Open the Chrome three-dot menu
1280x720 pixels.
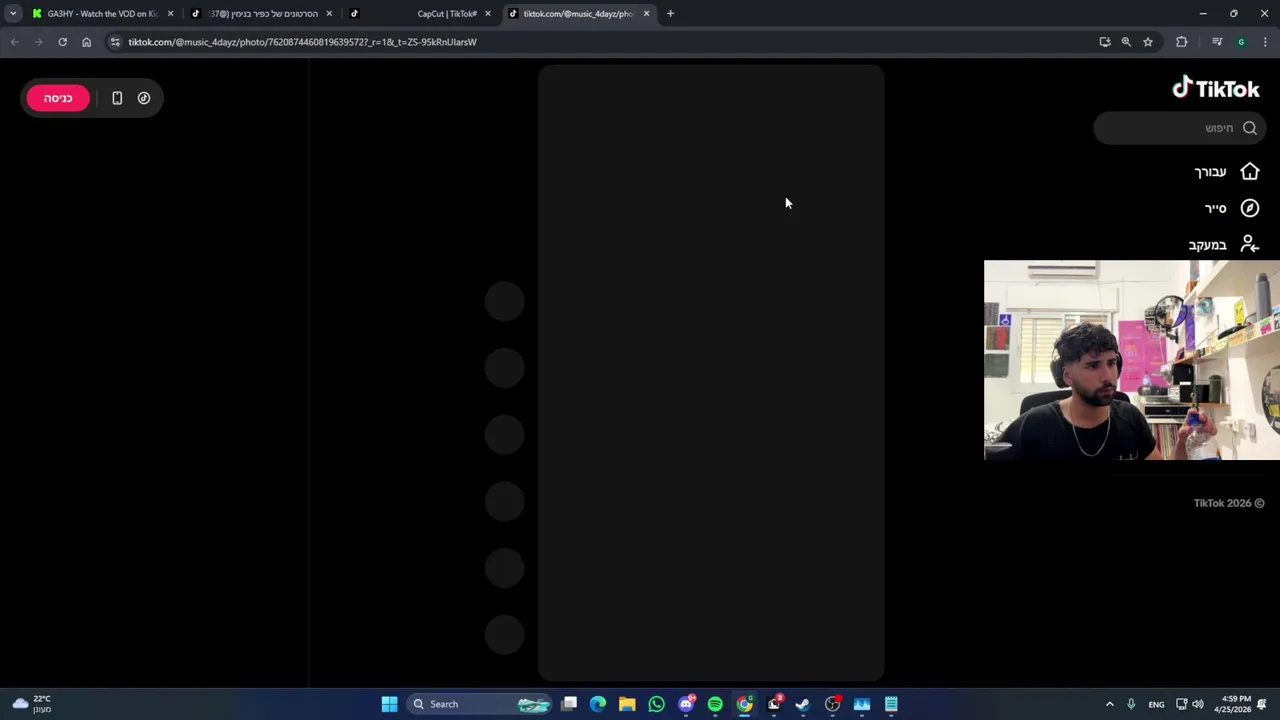[x=1265, y=42]
